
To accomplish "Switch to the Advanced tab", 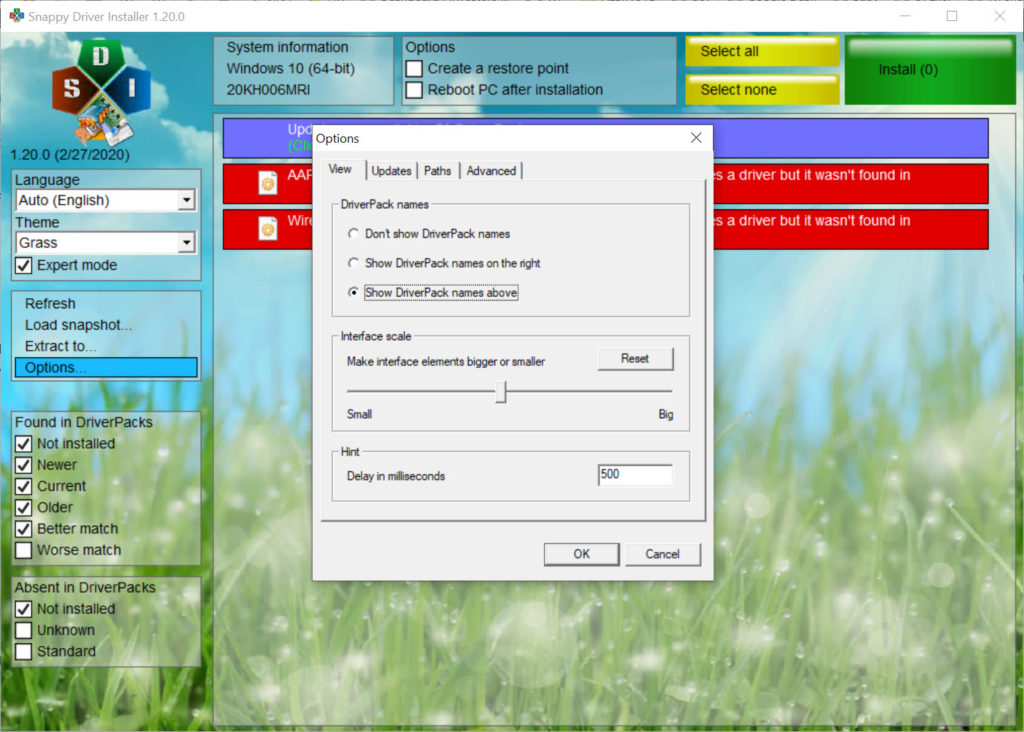I will (491, 171).
